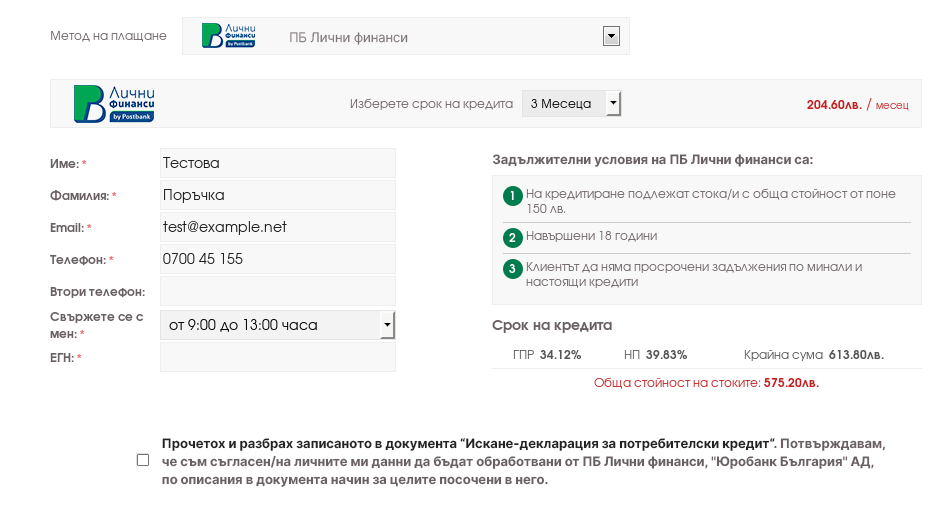930x509 pixels.
Task: Click the Телефон field with 0700 45 155
Action: (277, 259)
